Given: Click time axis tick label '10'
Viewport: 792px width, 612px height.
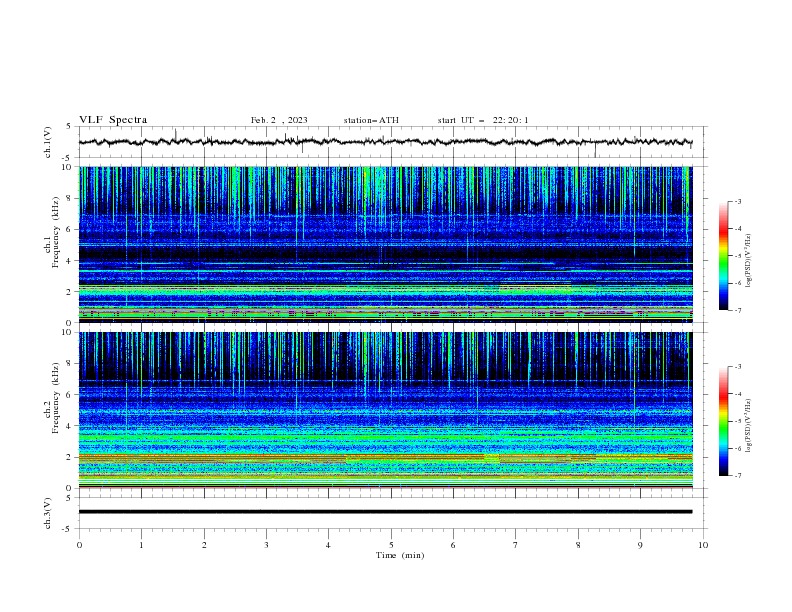Looking at the screenshot, I should pyautogui.click(x=703, y=545).
